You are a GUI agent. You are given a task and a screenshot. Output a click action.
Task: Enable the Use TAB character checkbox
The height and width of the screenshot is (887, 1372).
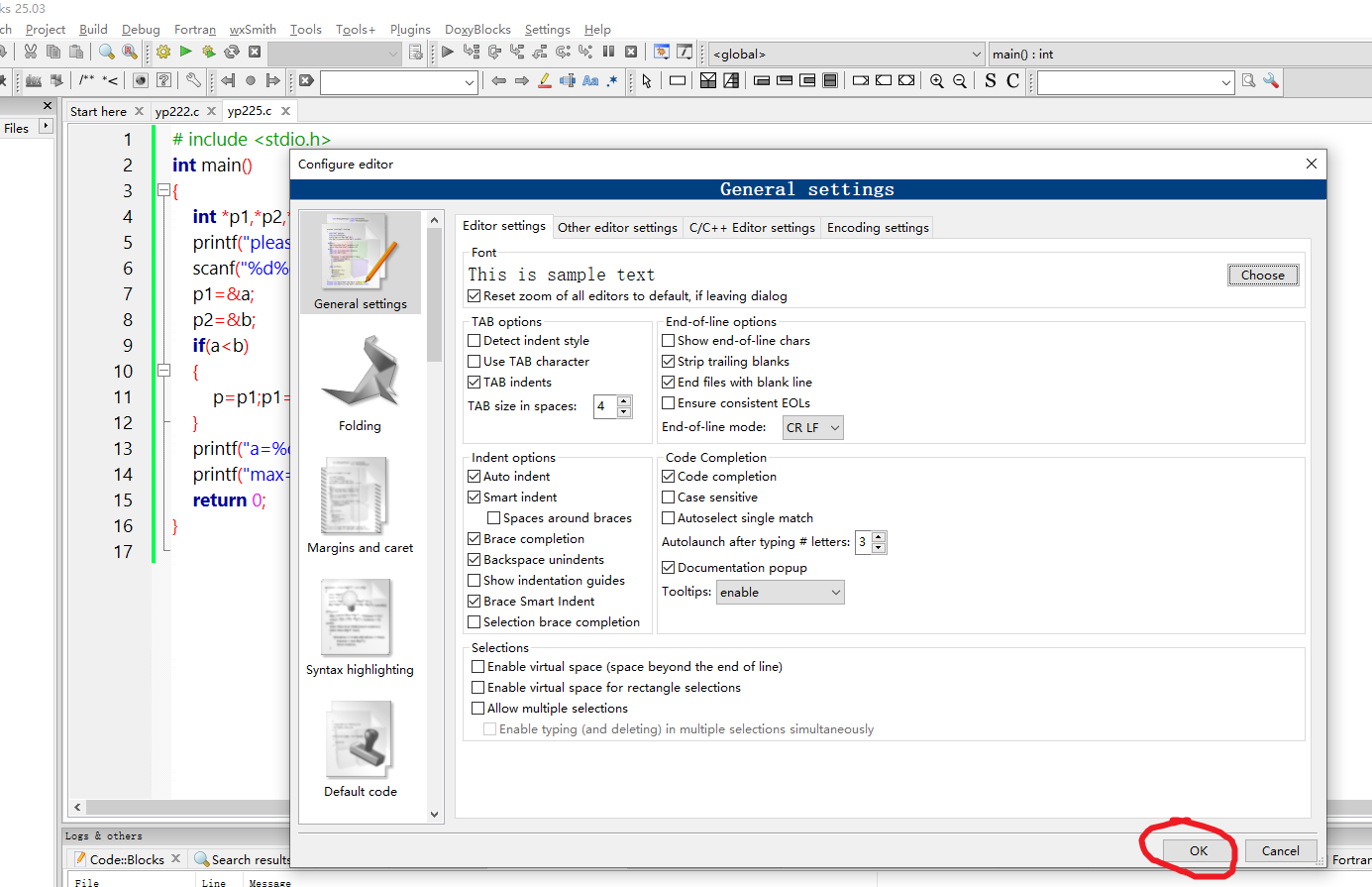click(474, 362)
